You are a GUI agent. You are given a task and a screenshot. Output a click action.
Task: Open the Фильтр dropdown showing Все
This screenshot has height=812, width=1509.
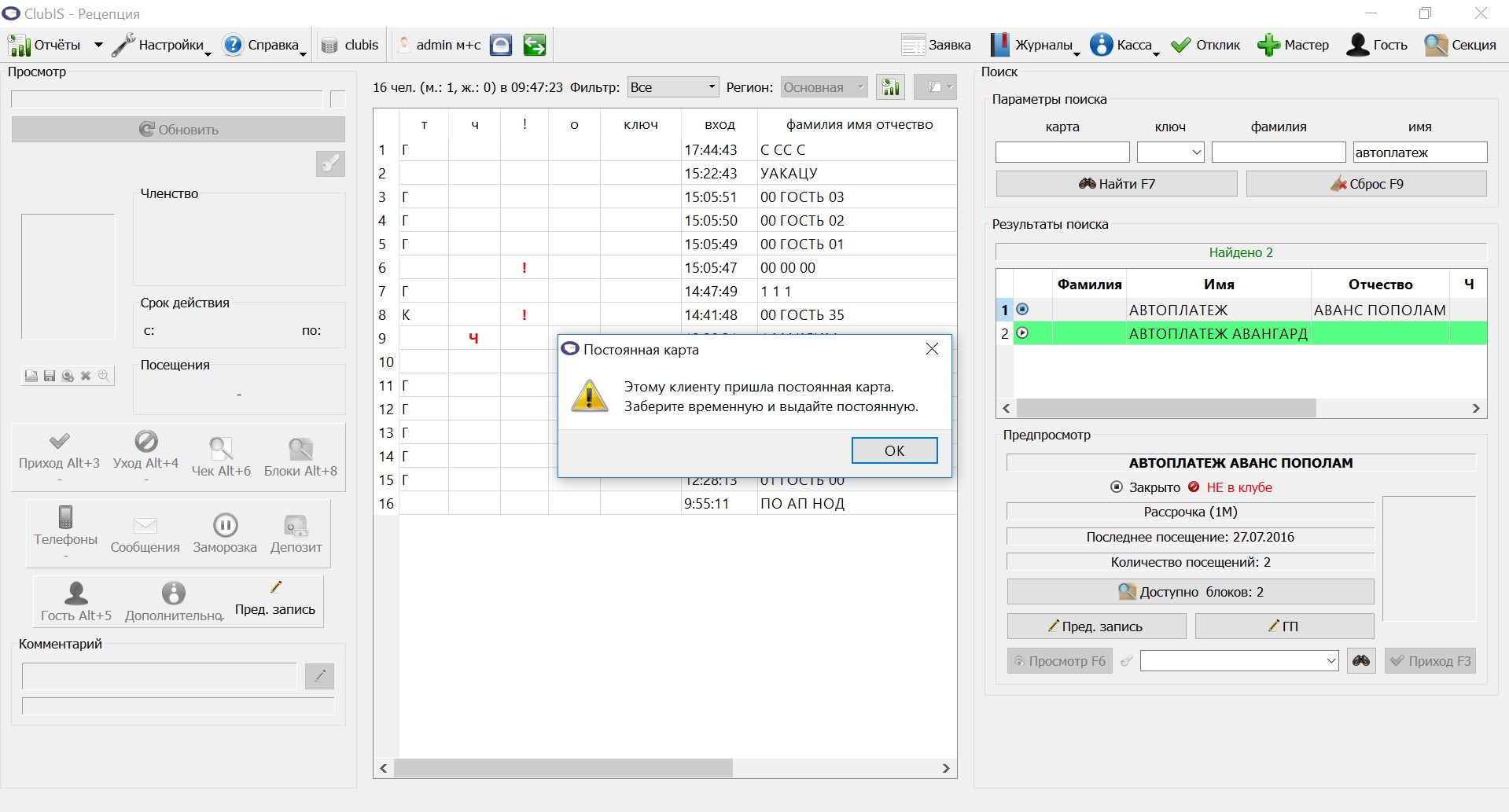(x=673, y=87)
